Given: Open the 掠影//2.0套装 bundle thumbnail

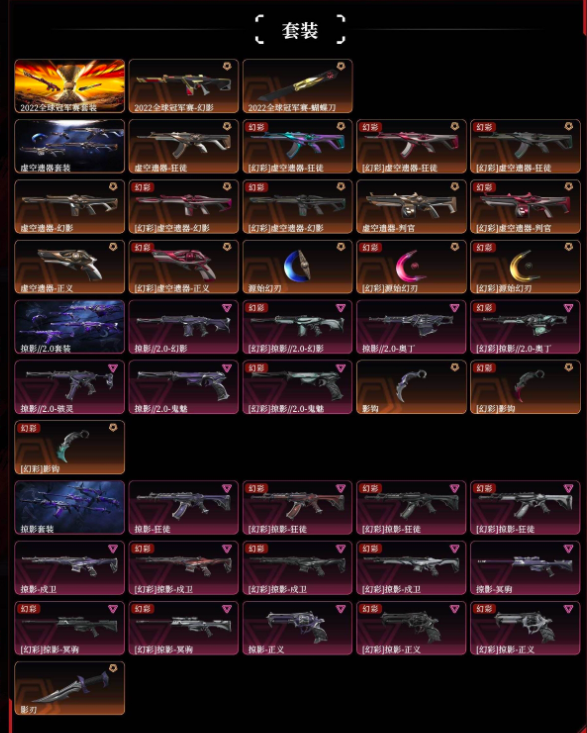Looking at the screenshot, I should click(70, 327).
